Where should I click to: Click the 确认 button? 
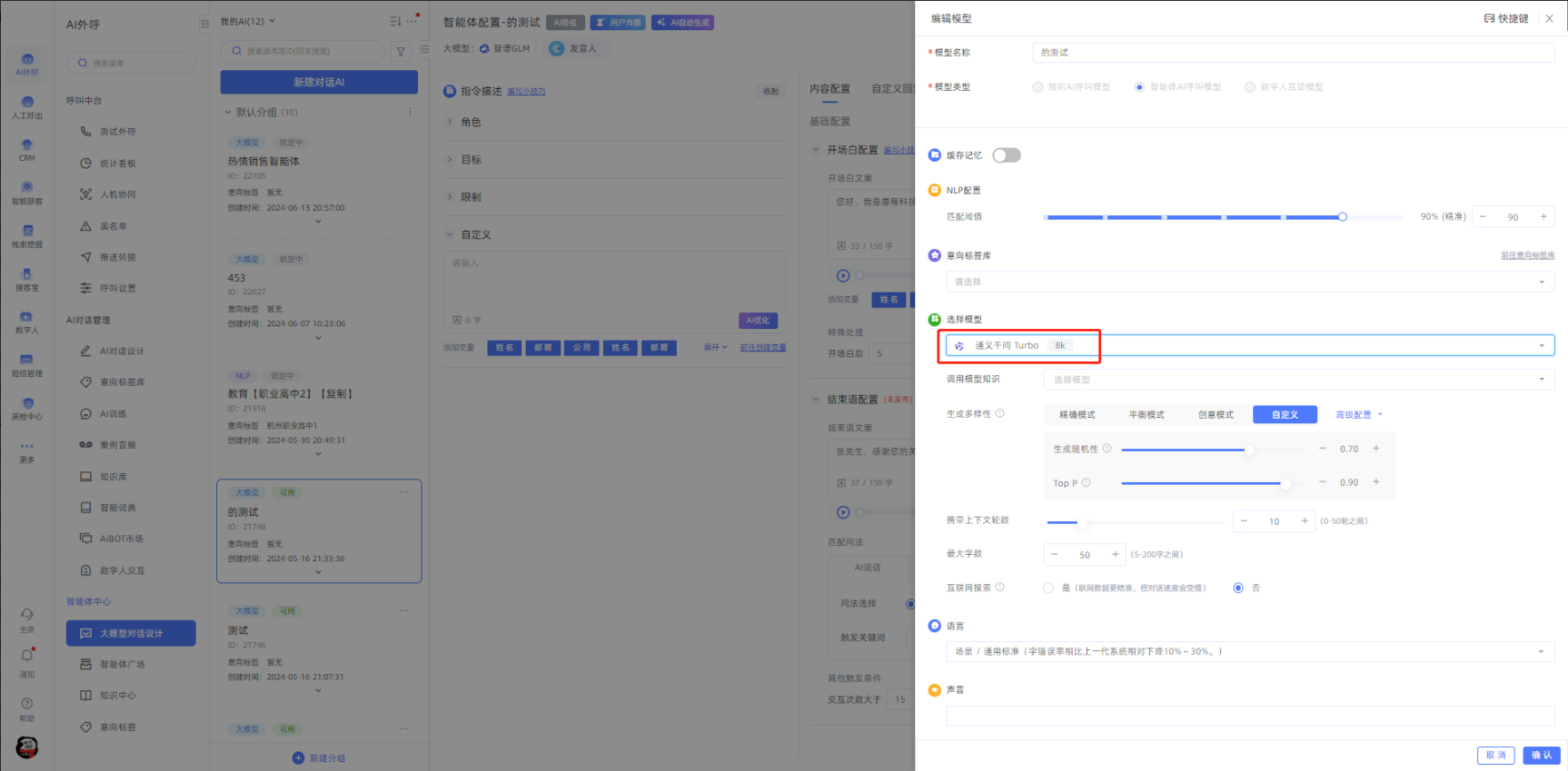[1541, 755]
